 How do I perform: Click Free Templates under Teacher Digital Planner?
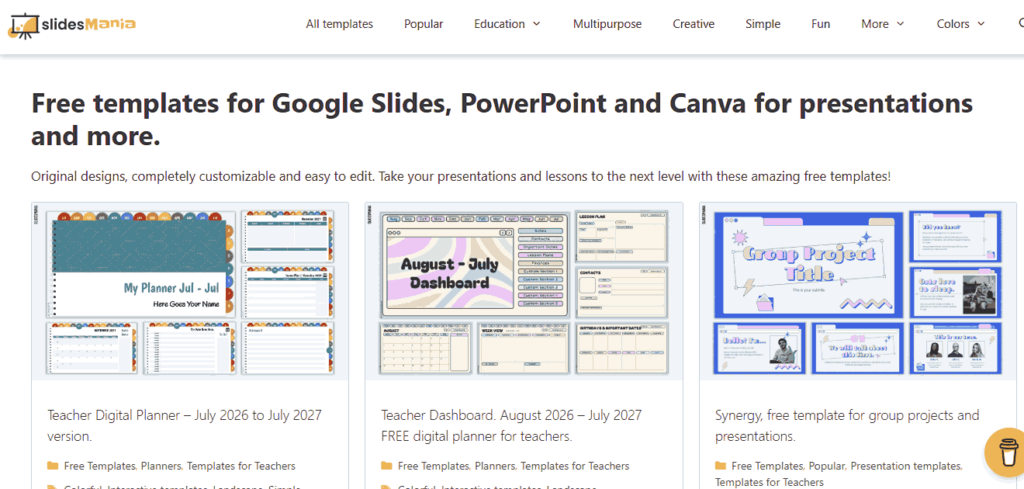coord(99,466)
